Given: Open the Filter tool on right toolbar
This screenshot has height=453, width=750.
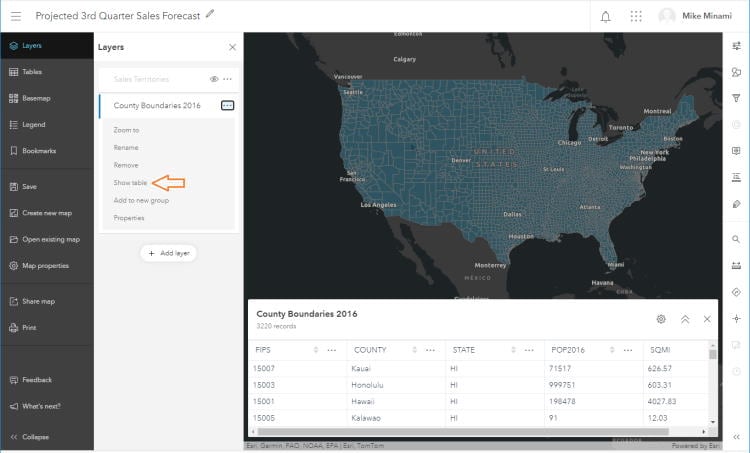Looking at the screenshot, I should (736, 98).
